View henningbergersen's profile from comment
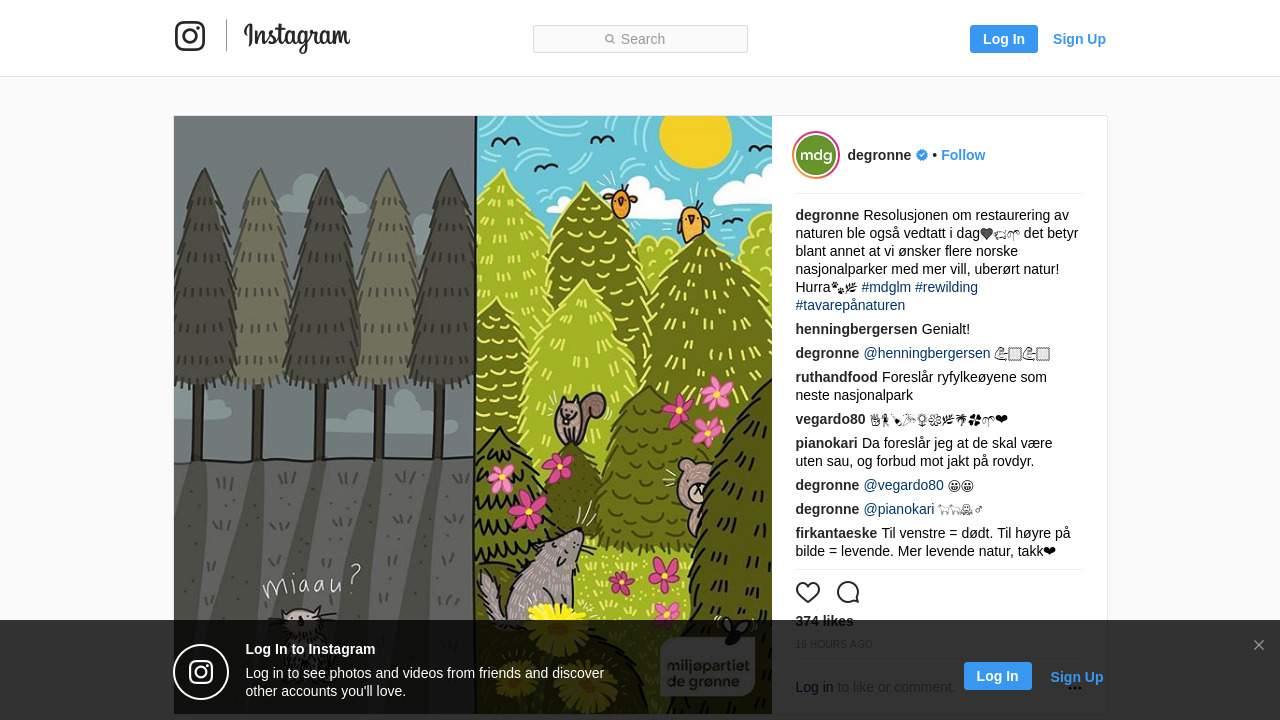The width and height of the screenshot is (1280, 720). [856, 329]
